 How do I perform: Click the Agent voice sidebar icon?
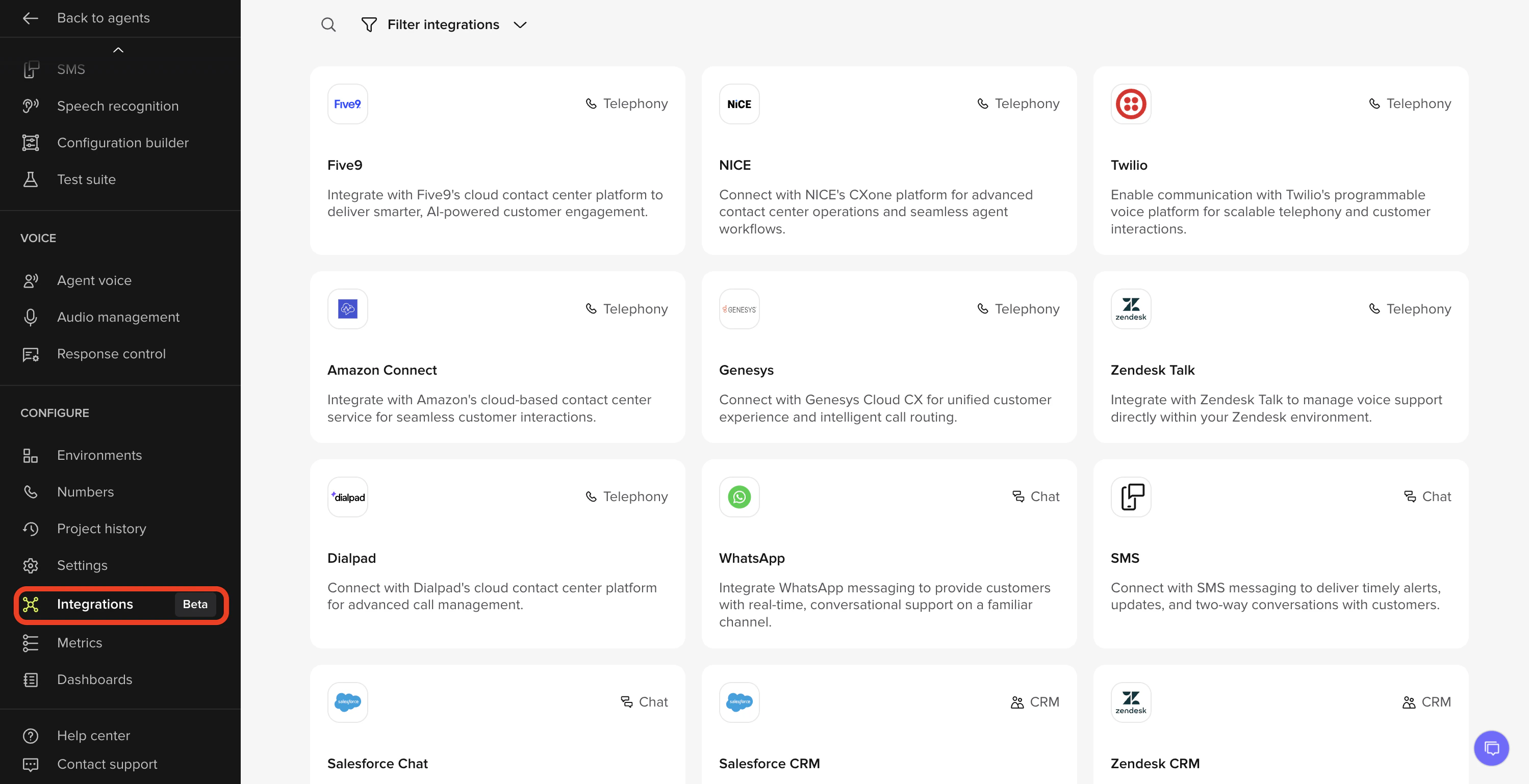point(31,280)
